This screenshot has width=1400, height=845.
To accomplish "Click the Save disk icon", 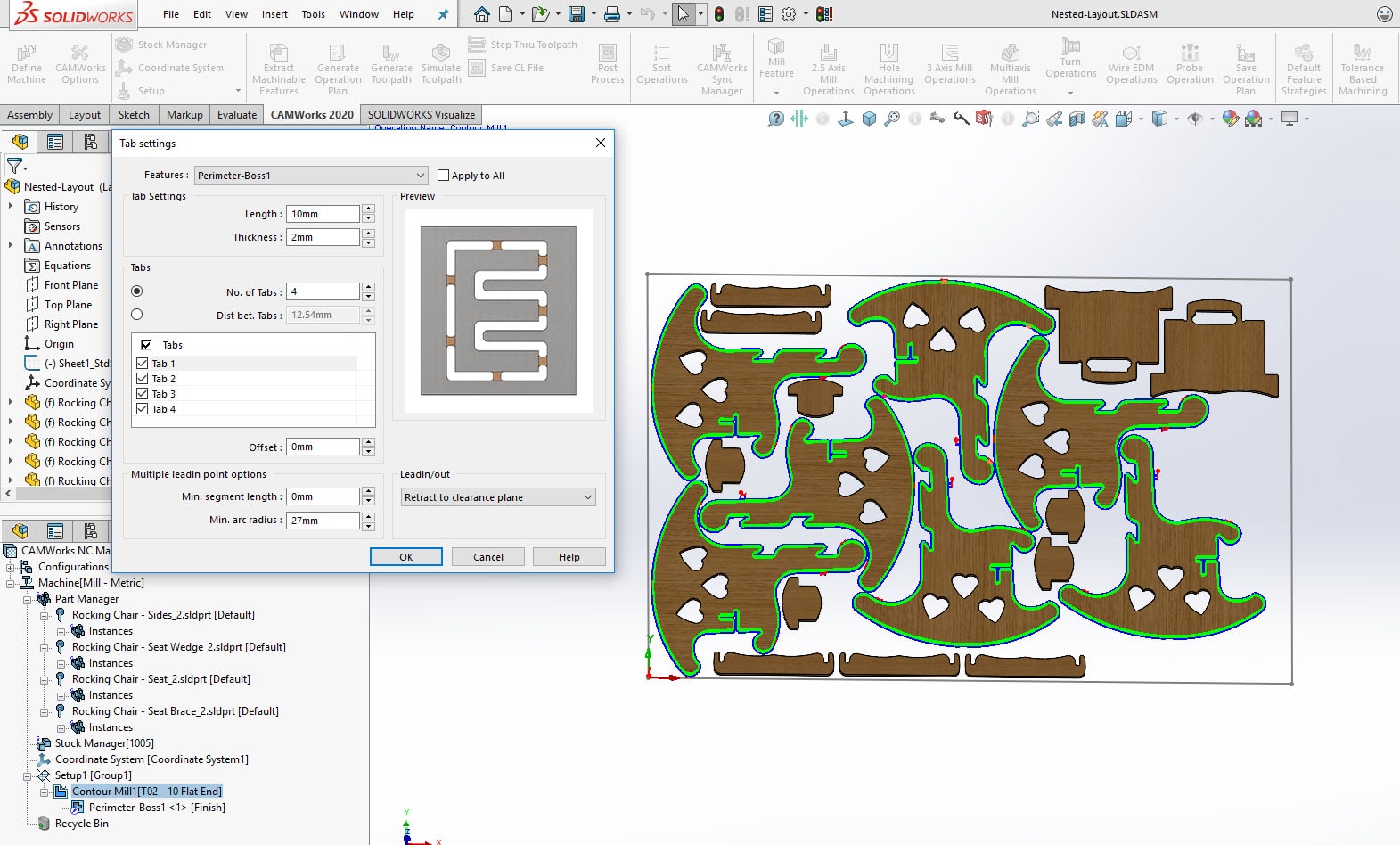I will pos(577,14).
